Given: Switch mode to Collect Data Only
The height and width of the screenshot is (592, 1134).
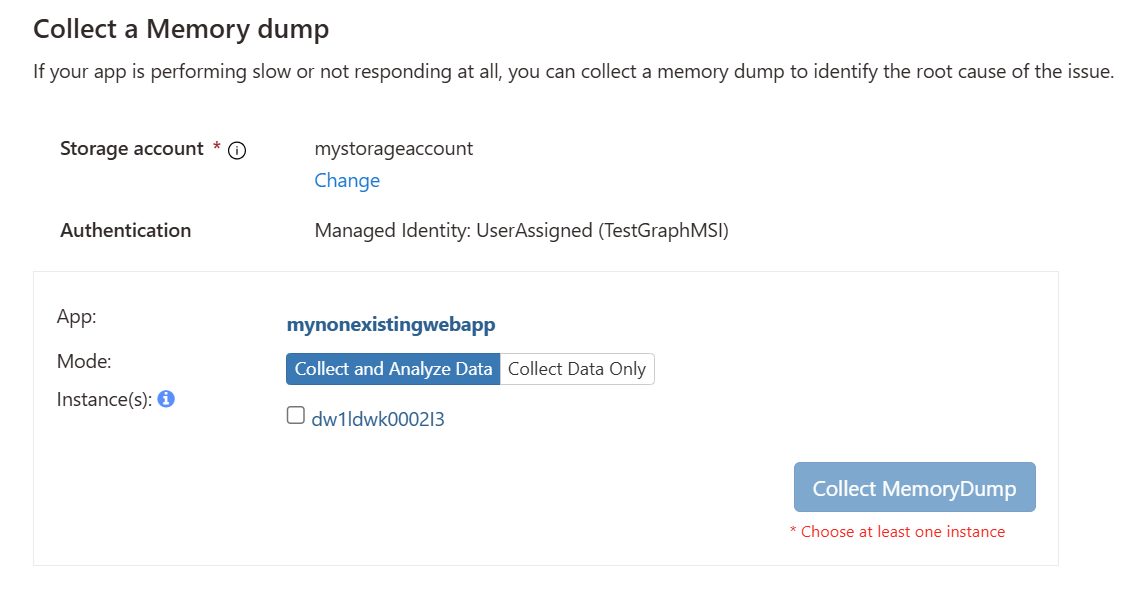Looking at the screenshot, I should click(x=577, y=369).
